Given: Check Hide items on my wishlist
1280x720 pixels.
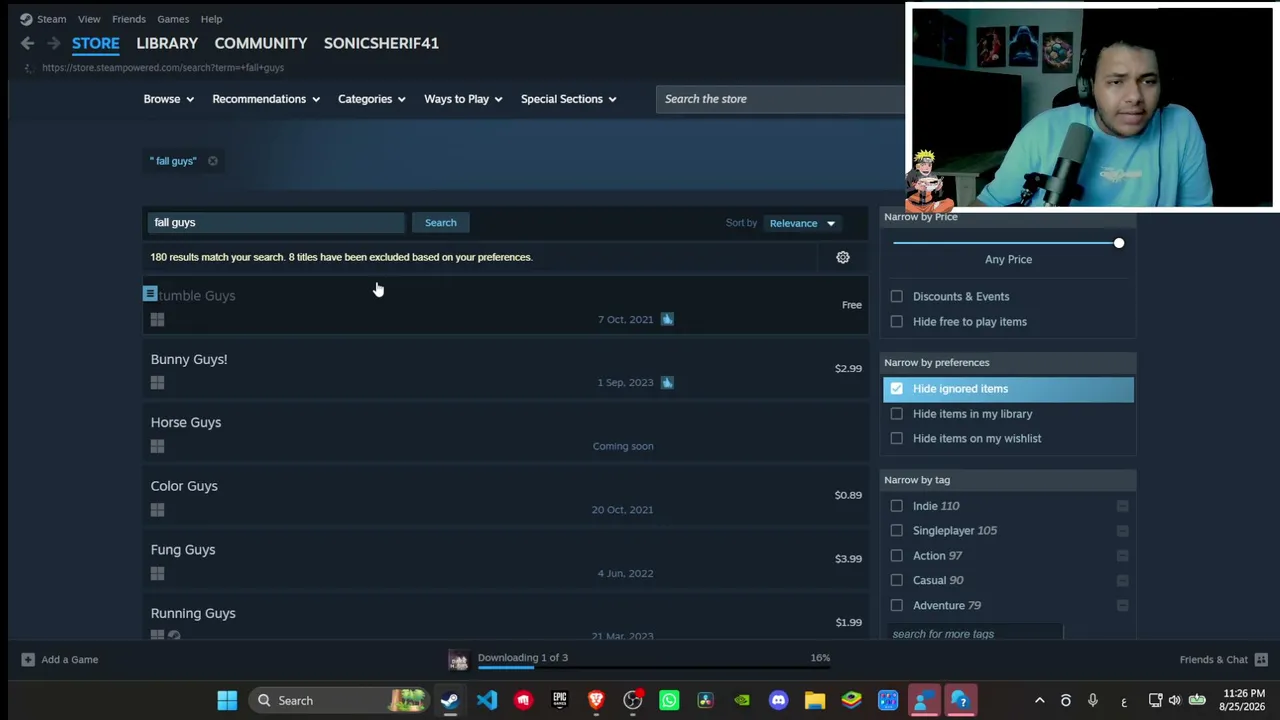Looking at the screenshot, I should pos(897,439).
